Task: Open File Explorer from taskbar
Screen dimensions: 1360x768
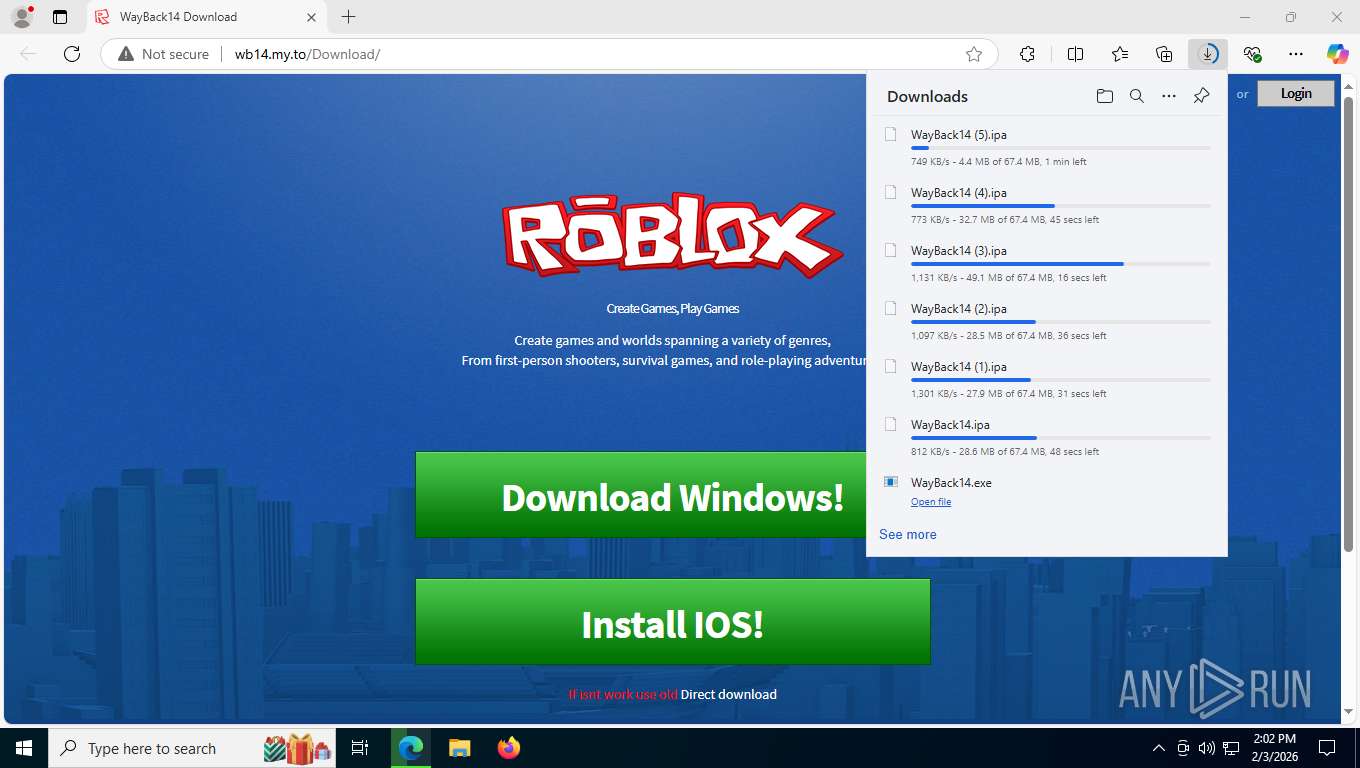Action: pos(459,748)
